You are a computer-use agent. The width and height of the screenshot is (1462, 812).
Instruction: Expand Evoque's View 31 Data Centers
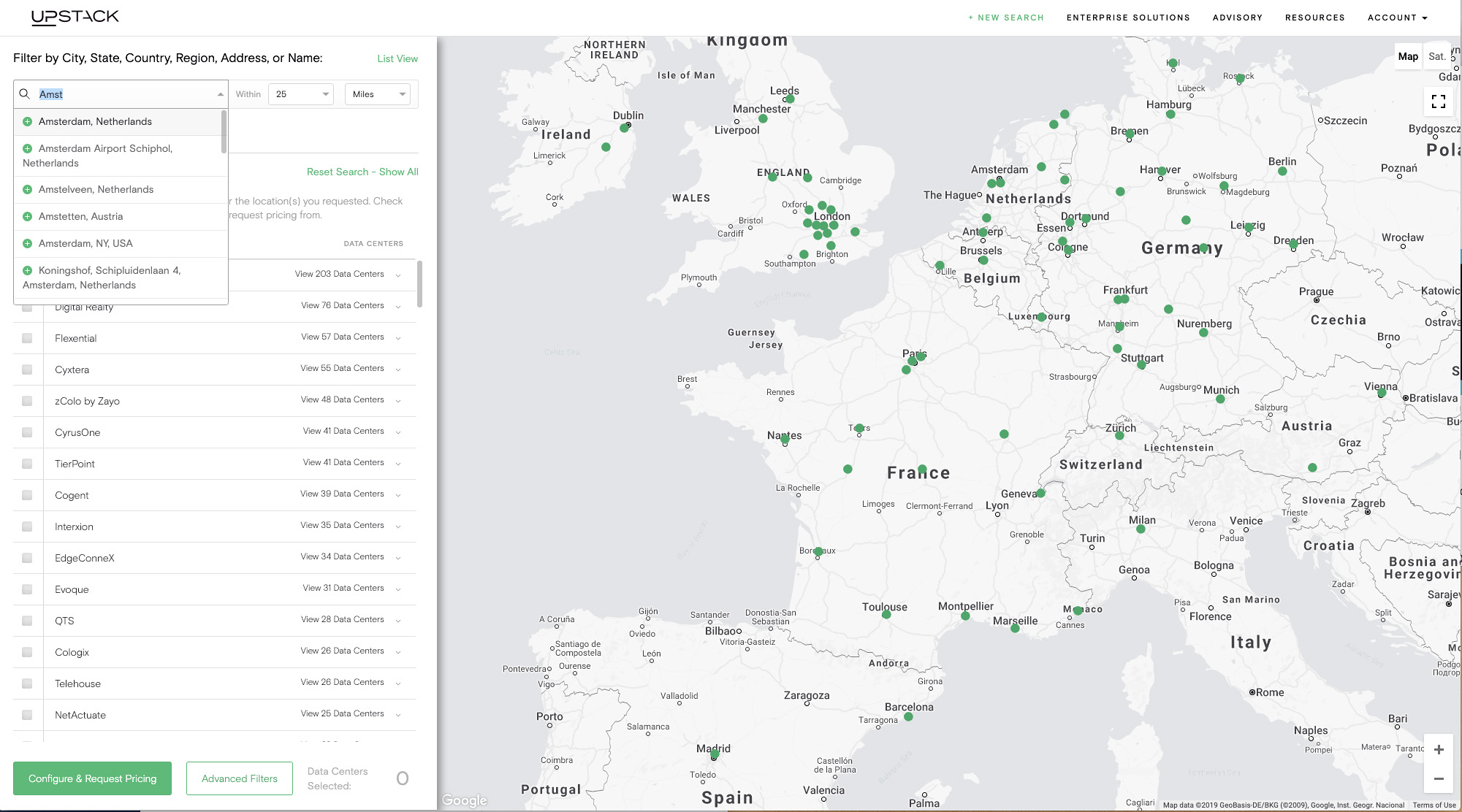tap(351, 589)
